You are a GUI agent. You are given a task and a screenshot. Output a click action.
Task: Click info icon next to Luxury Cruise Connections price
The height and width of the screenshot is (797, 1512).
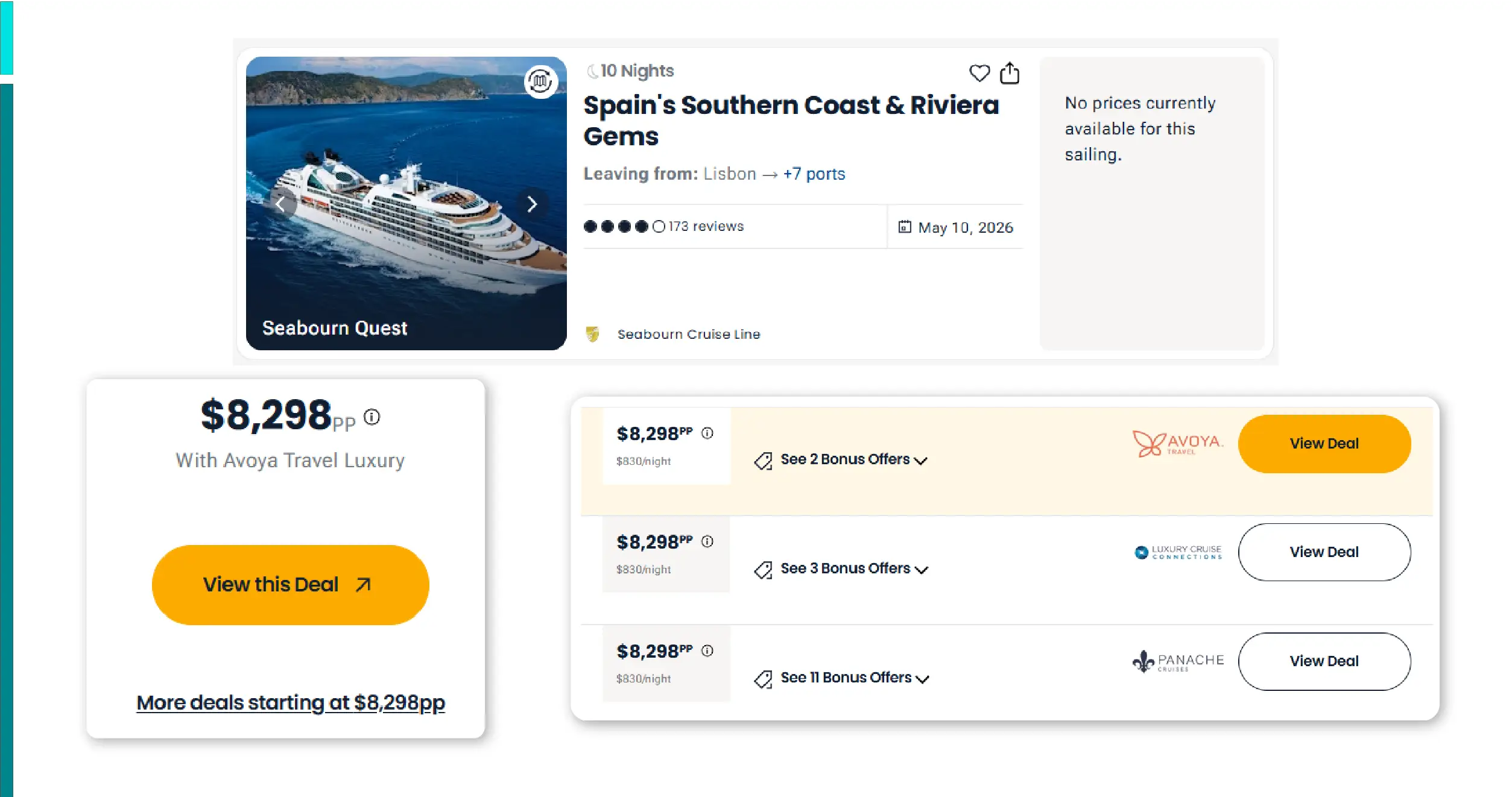[707, 541]
